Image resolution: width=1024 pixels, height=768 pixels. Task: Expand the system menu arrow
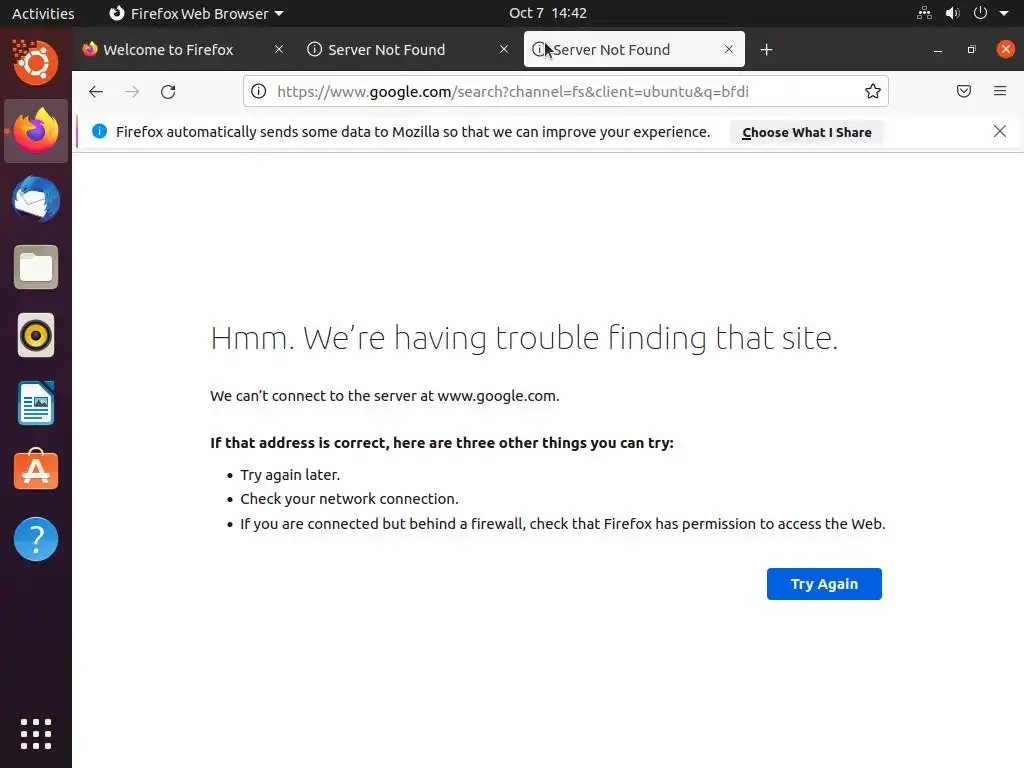click(x=1004, y=14)
